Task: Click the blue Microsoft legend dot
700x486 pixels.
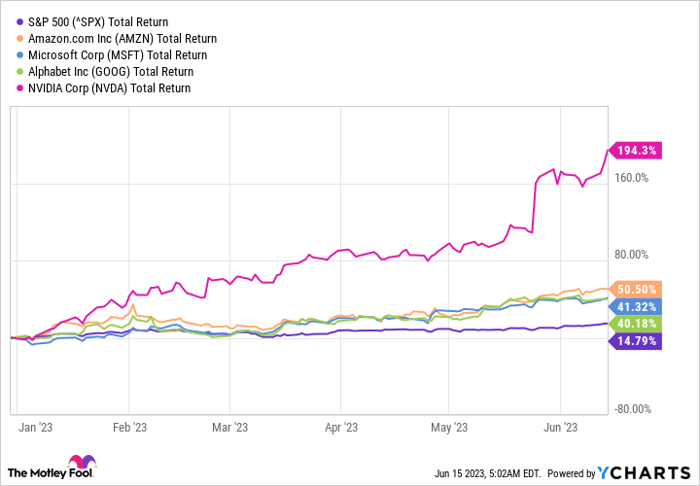Action: [x=19, y=55]
